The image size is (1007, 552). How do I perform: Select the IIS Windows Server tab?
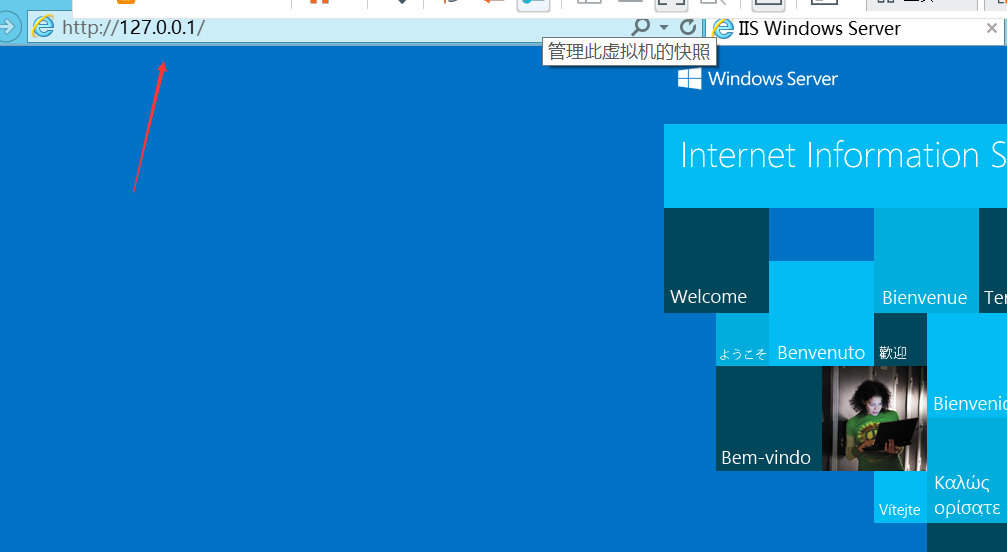(x=855, y=28)
